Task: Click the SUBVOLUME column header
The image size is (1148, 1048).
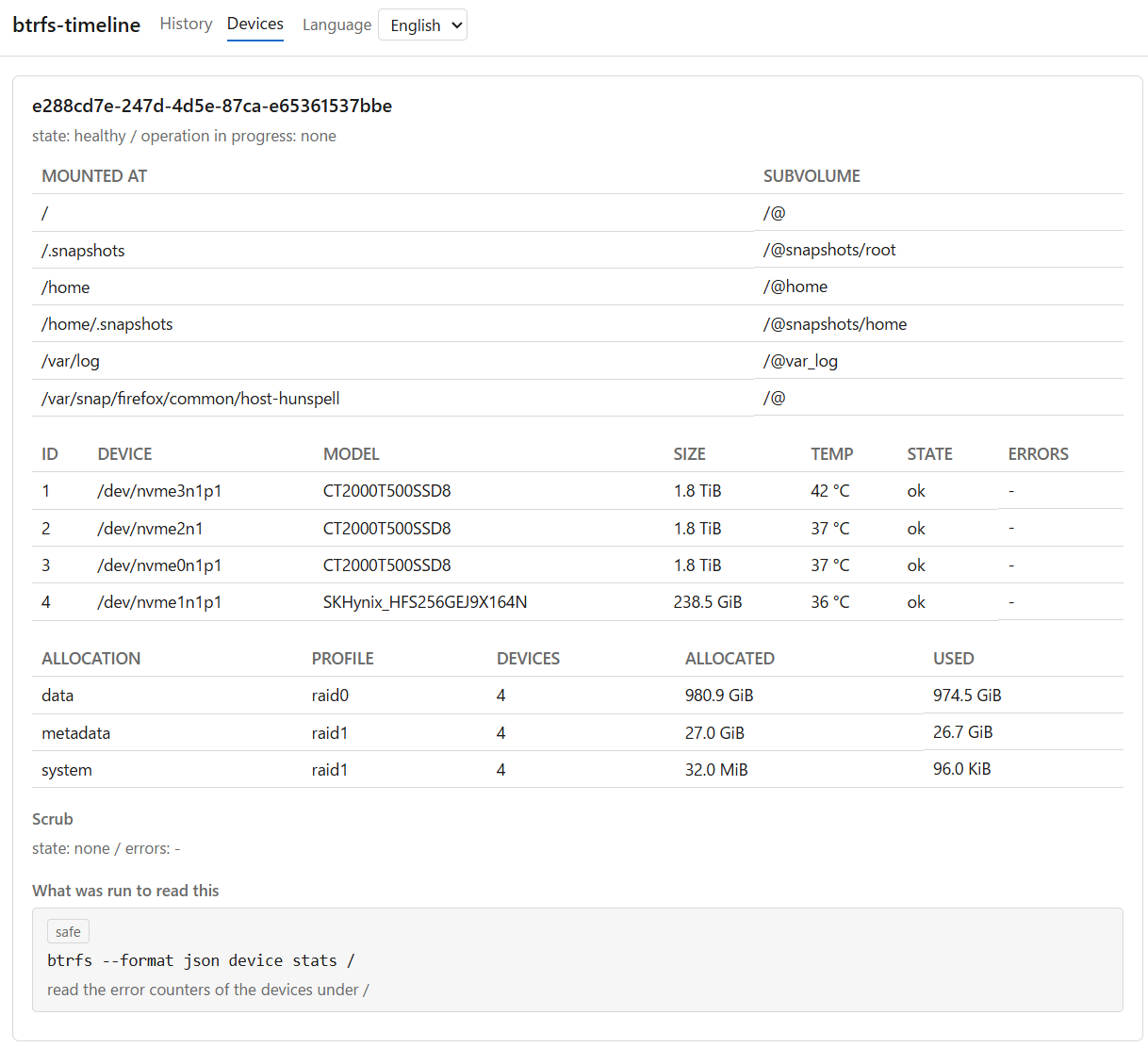Action: point(812,176)
